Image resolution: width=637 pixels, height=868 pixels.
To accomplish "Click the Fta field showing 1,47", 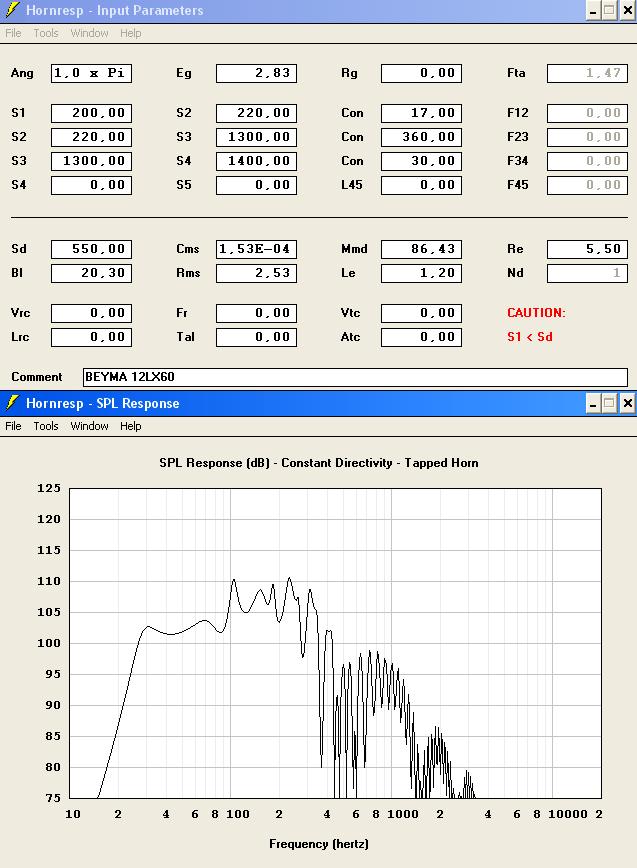I will 587,73.
